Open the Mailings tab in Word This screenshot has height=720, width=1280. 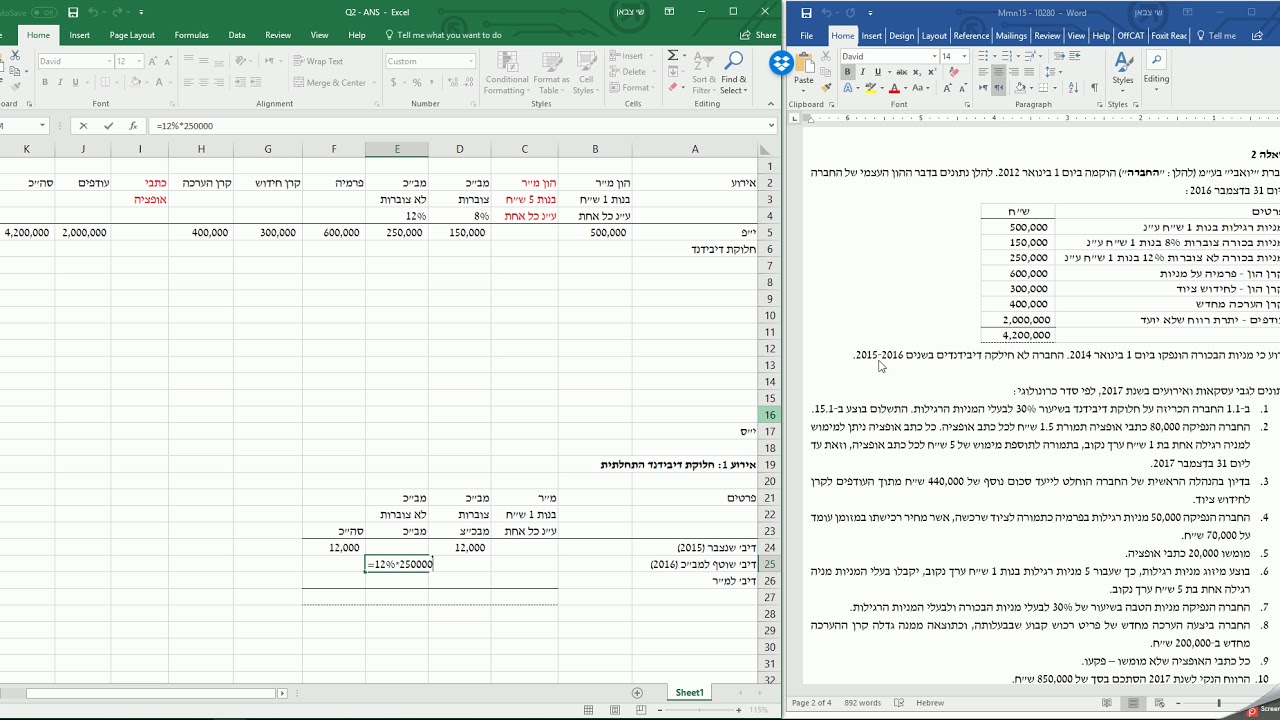(x=1011, y=36)
